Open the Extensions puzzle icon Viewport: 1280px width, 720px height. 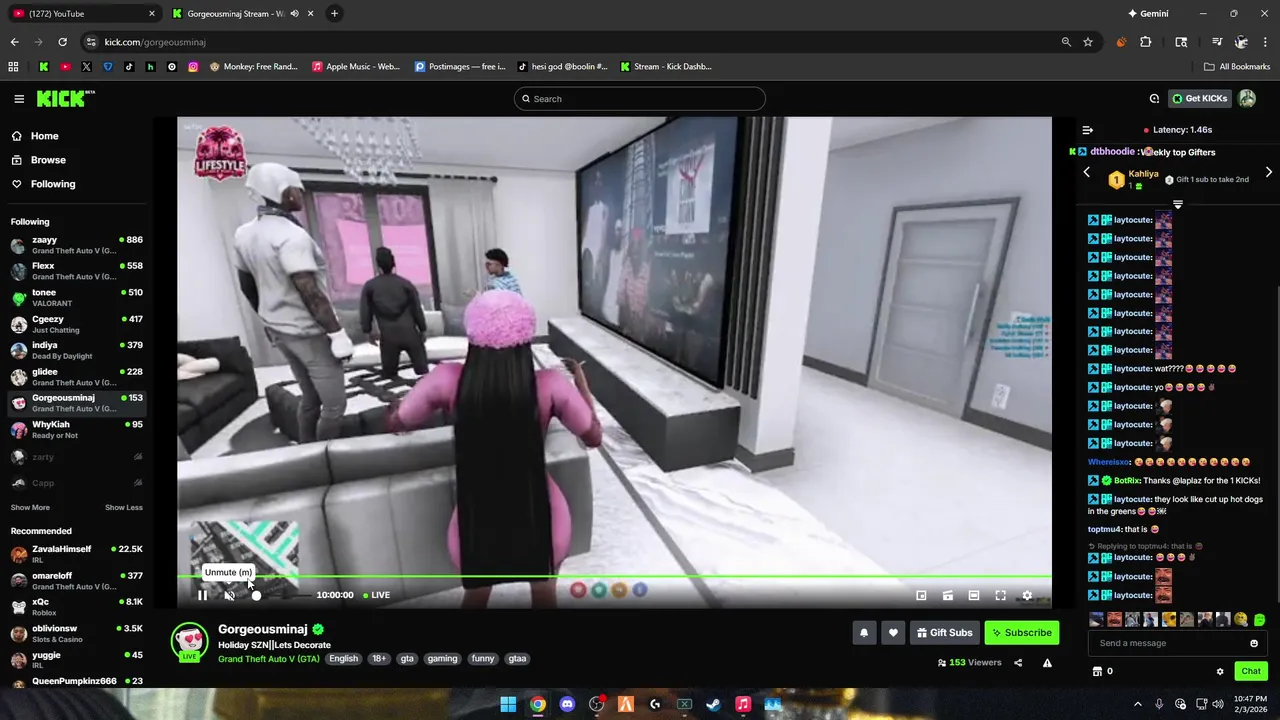tap(1146, 42)
